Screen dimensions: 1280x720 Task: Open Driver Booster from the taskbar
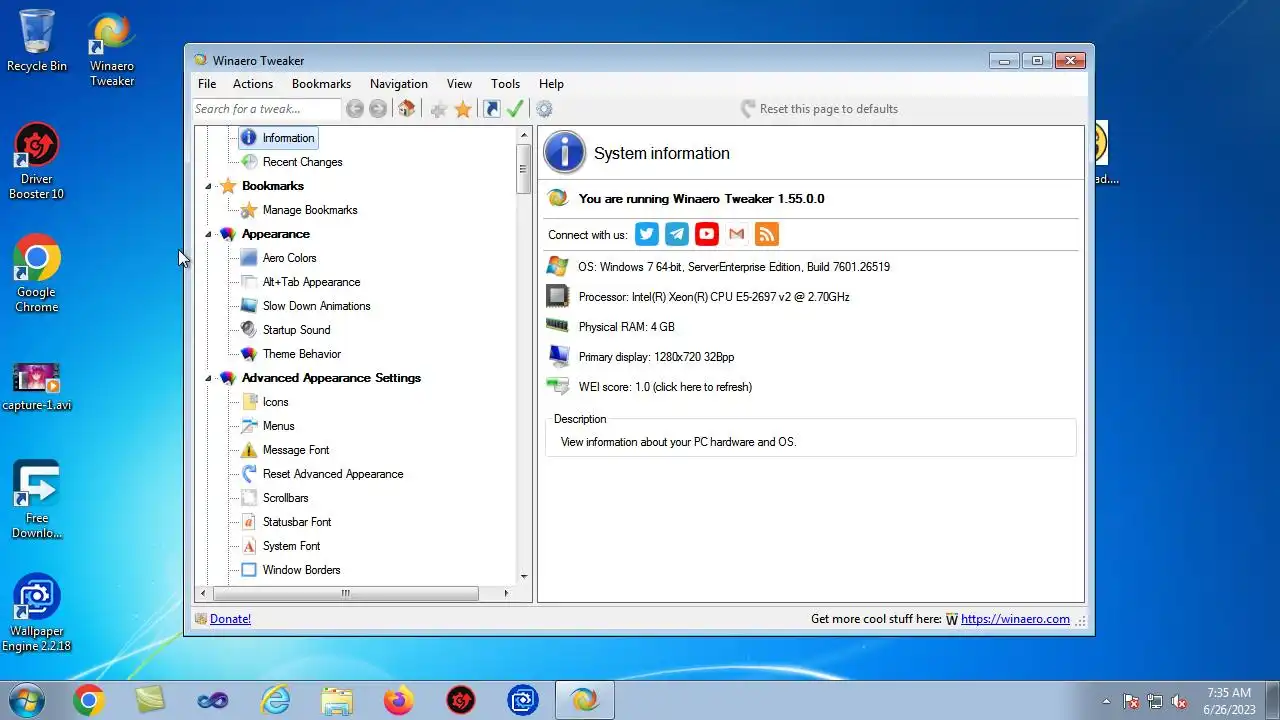(460, 701)
